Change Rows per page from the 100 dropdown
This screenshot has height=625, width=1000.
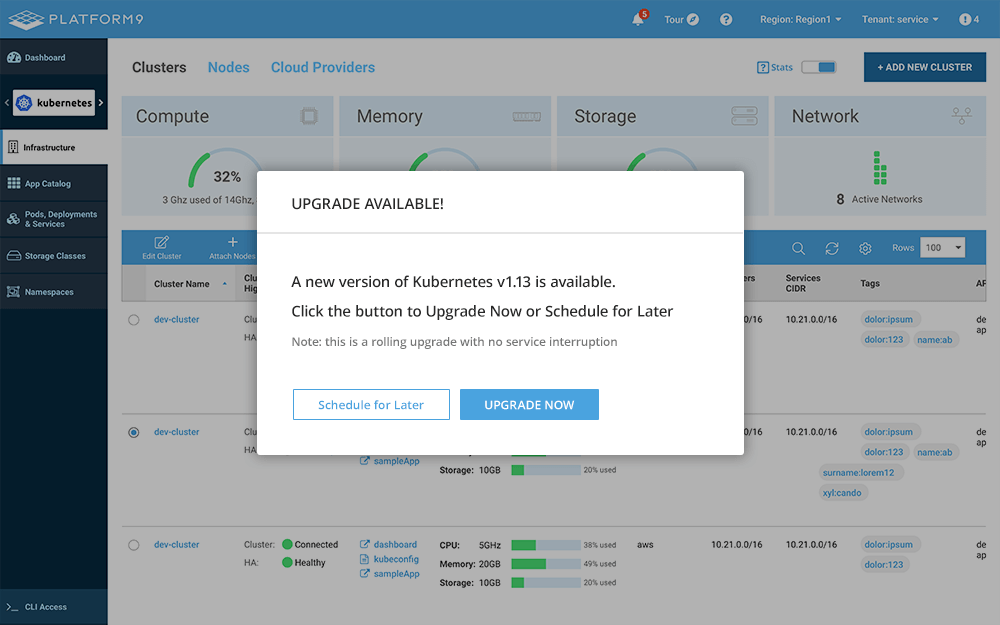941,247
